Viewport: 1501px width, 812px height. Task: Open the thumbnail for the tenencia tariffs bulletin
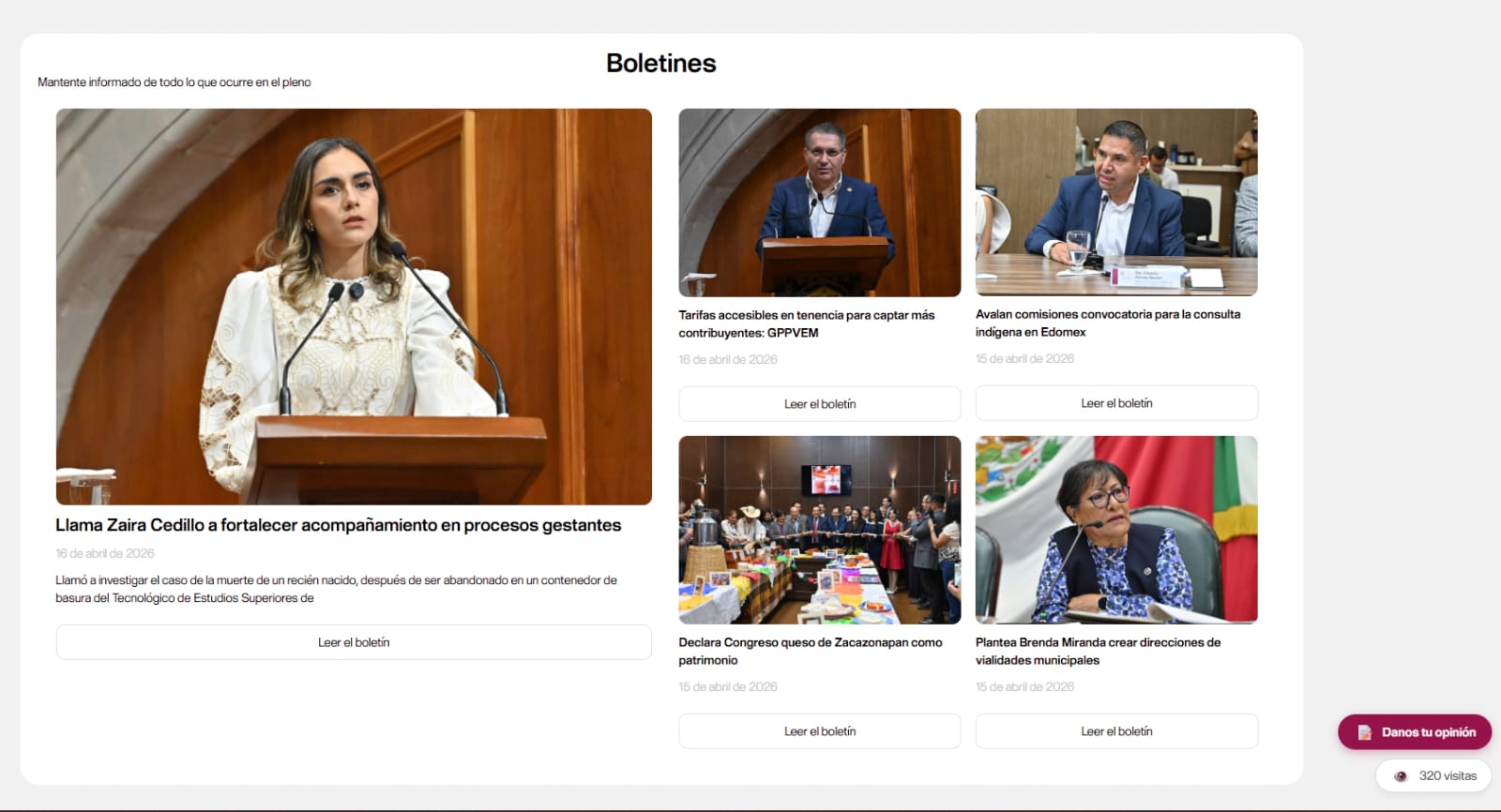(819, 203)
